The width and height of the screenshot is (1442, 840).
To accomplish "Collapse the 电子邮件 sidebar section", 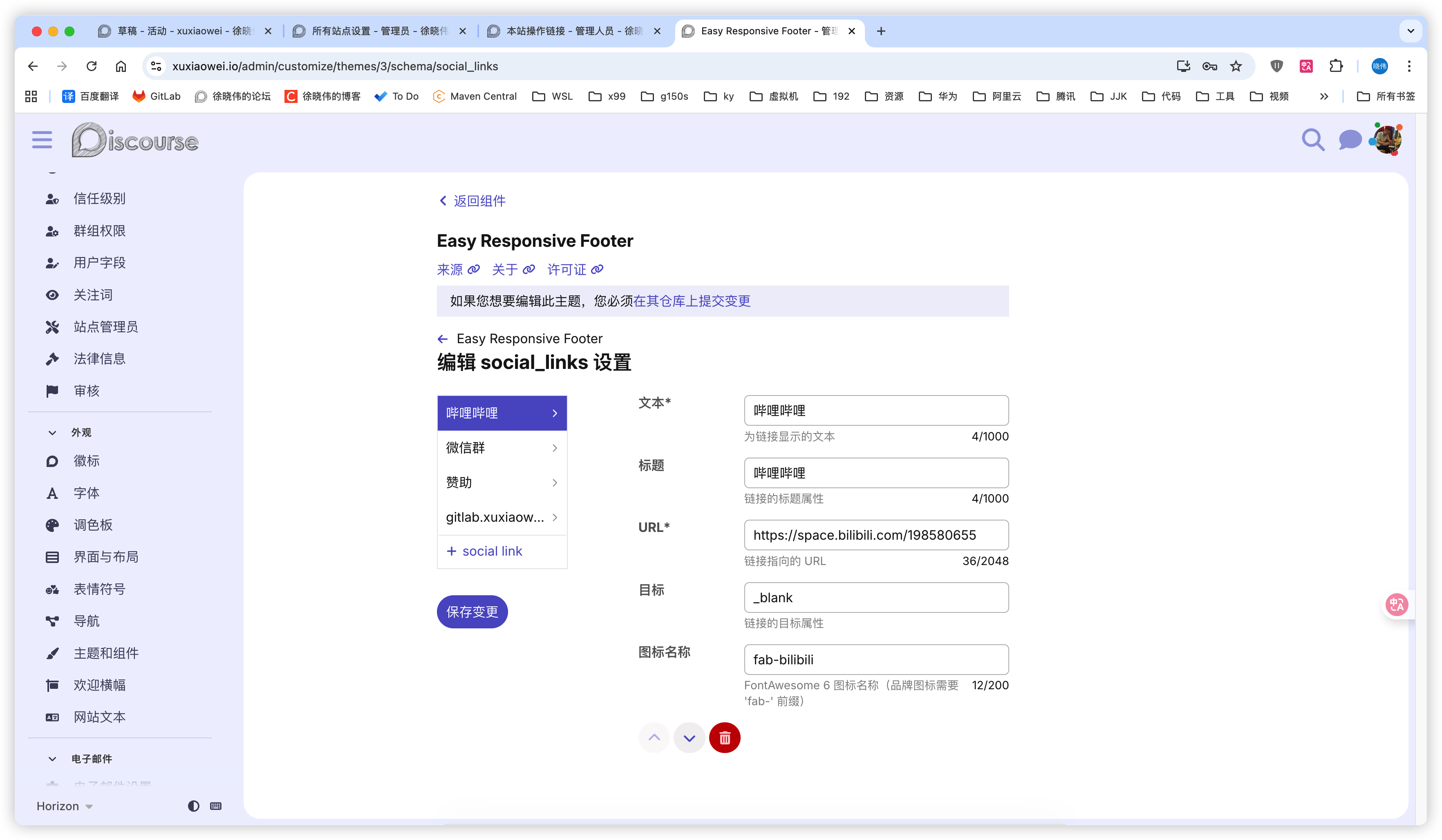I will click(53, 759).
